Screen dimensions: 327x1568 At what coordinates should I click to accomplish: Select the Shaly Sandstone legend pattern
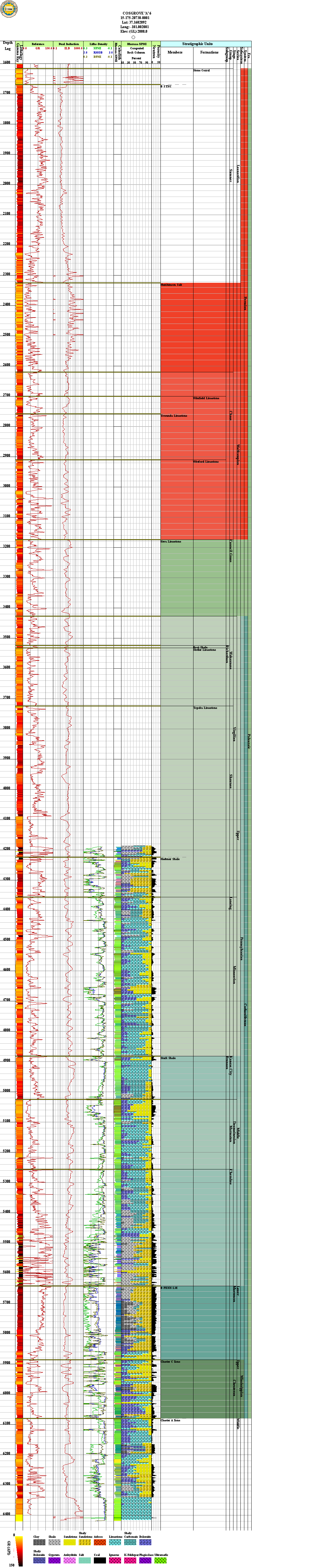(x=85, y=1542)
